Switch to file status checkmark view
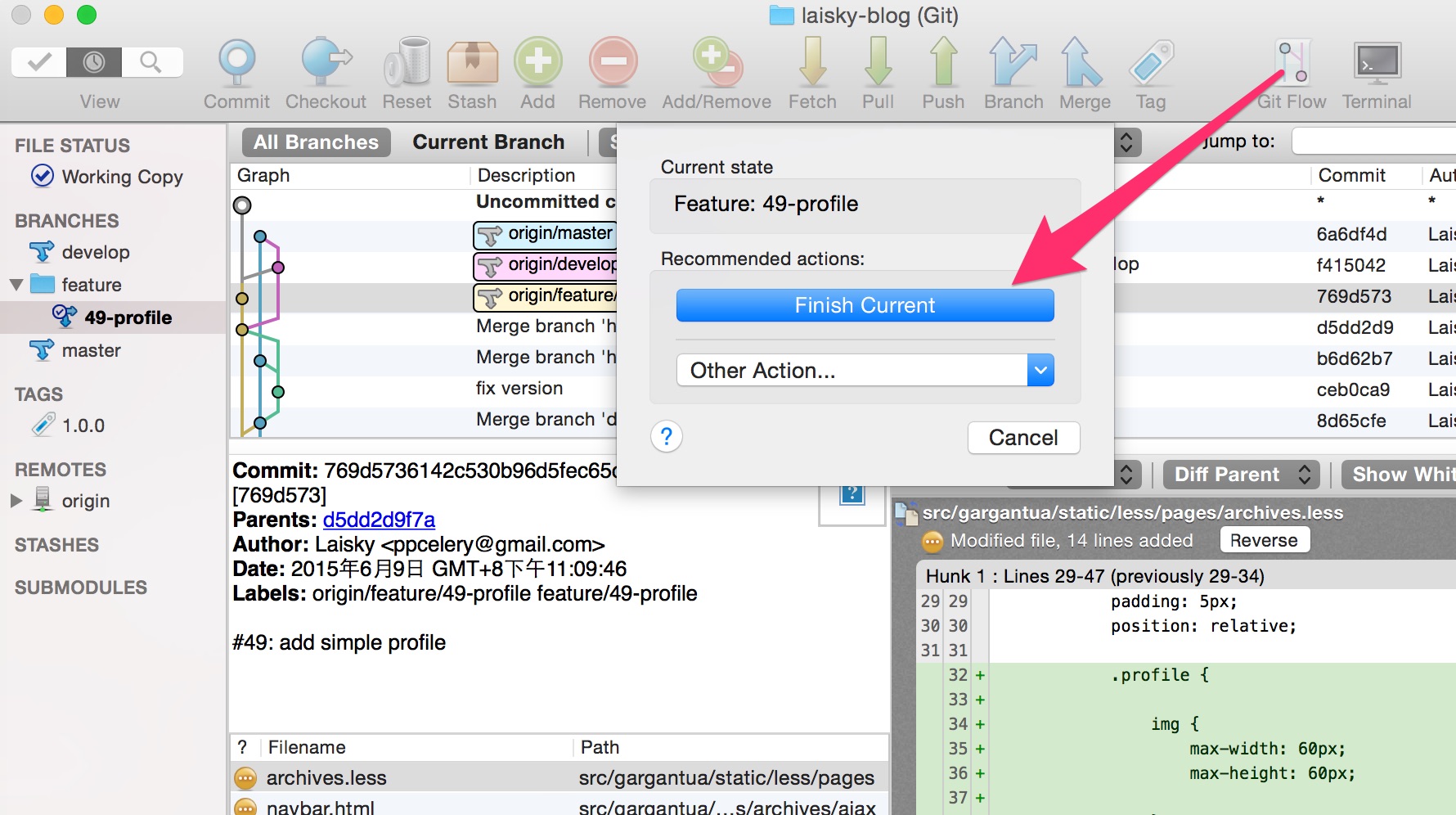The height and width of the screenshot is (815, 1456). [x=39, y=62]
